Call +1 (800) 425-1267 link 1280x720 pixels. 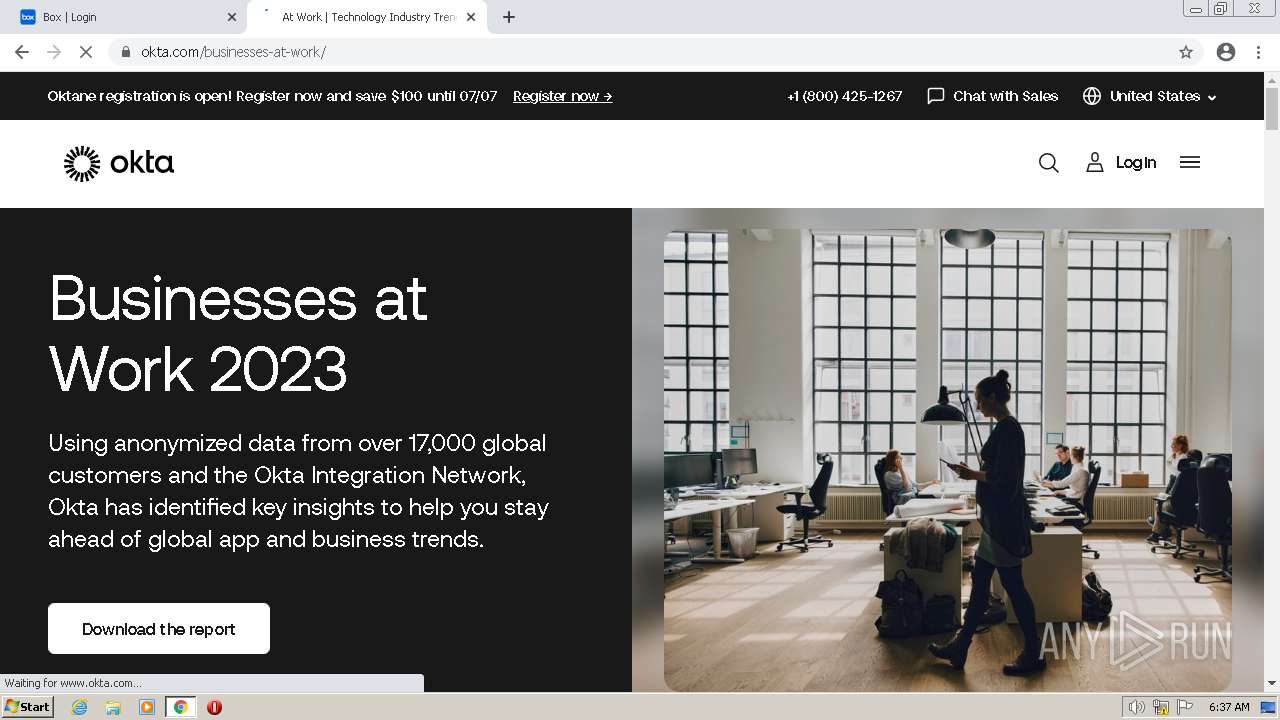(845, 96)
